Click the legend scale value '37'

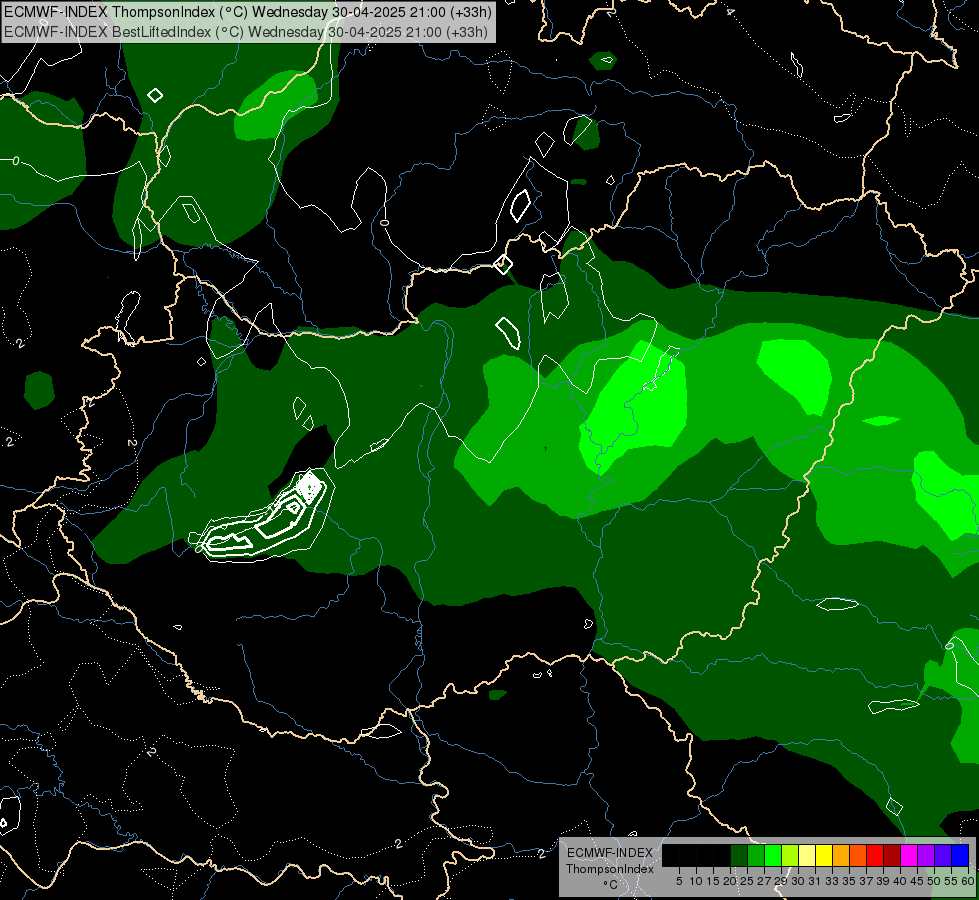click(x=866, y=881)
